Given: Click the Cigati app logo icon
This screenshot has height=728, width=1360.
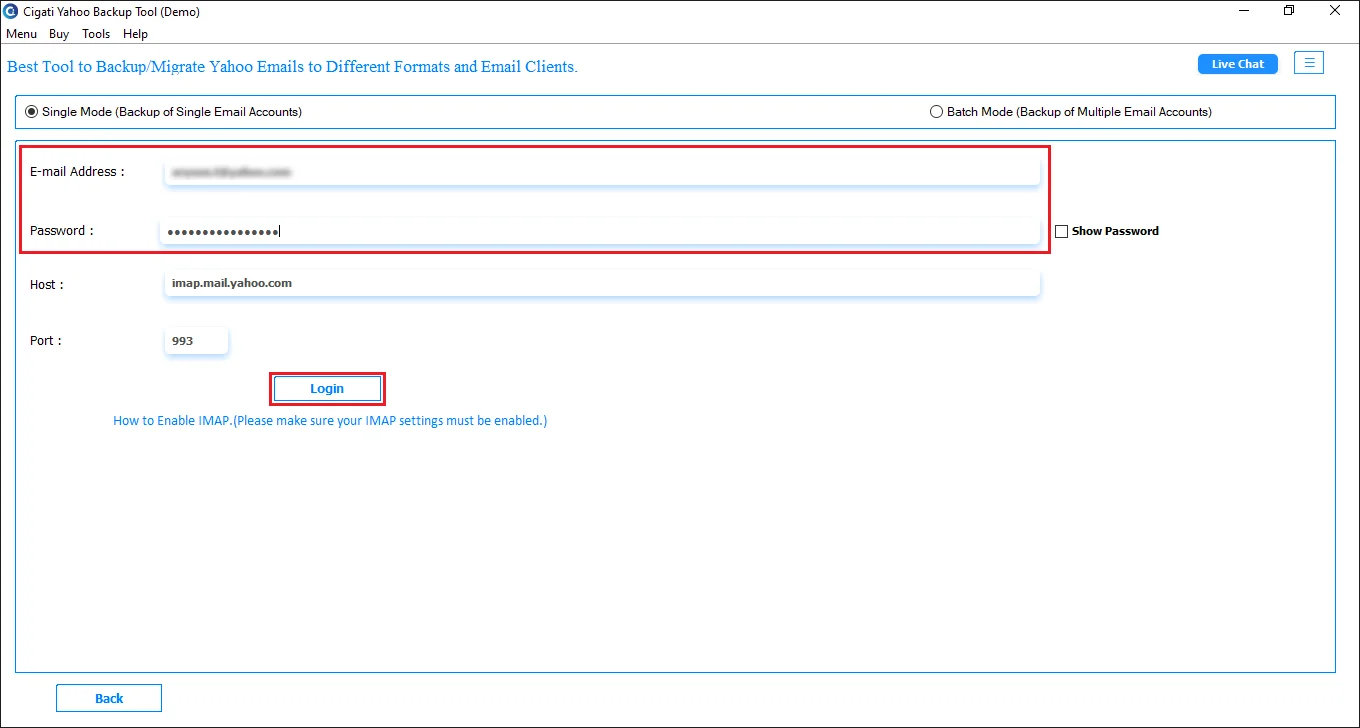Looking at the screenshot, I should coord(11,12).
